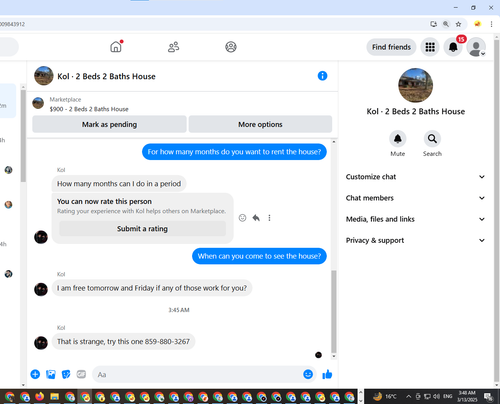Screen dimensions: 500x404
Task: Open the Facebook Home icon
Action: click(x=116, y=47)
